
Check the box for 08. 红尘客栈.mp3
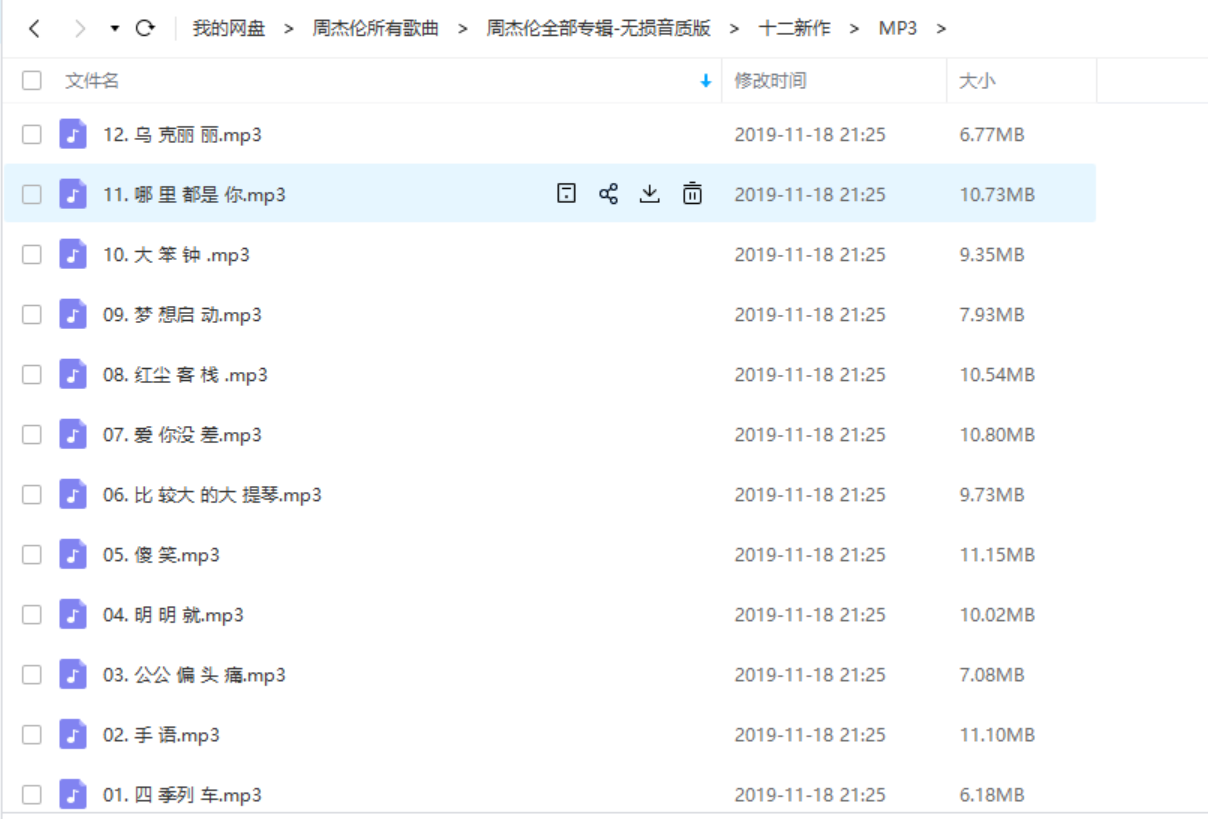point(32,374)
